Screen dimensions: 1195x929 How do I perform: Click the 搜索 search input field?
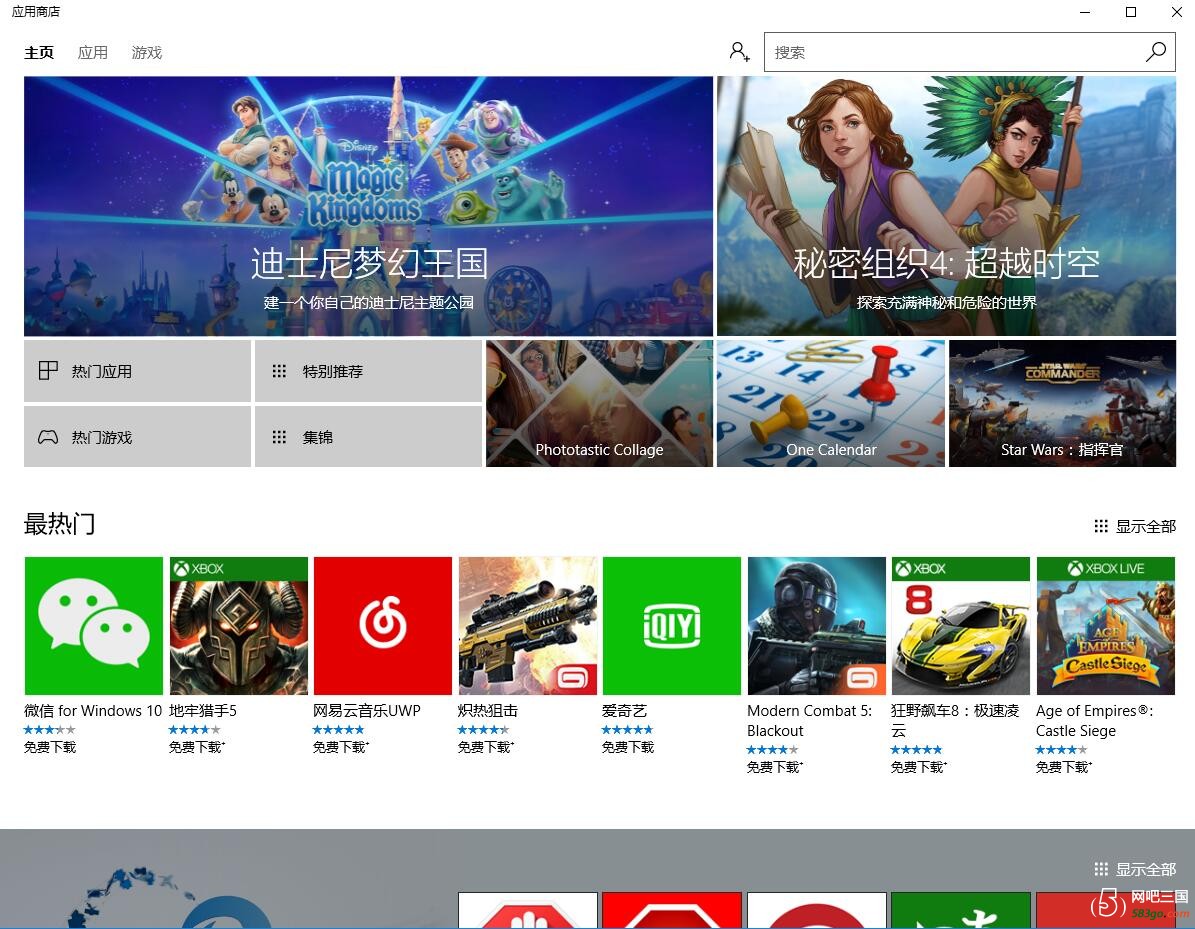click(969, 53)
